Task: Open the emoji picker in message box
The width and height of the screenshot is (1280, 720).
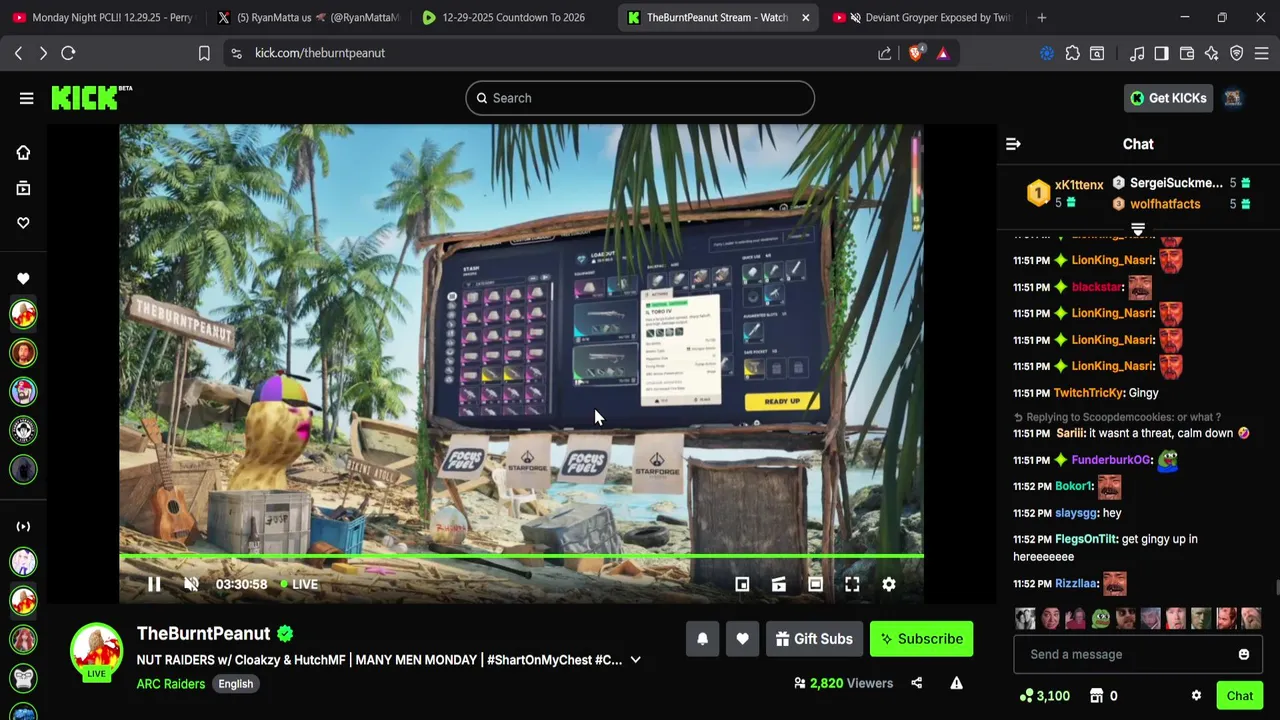Action: [x=1244, y=654]
